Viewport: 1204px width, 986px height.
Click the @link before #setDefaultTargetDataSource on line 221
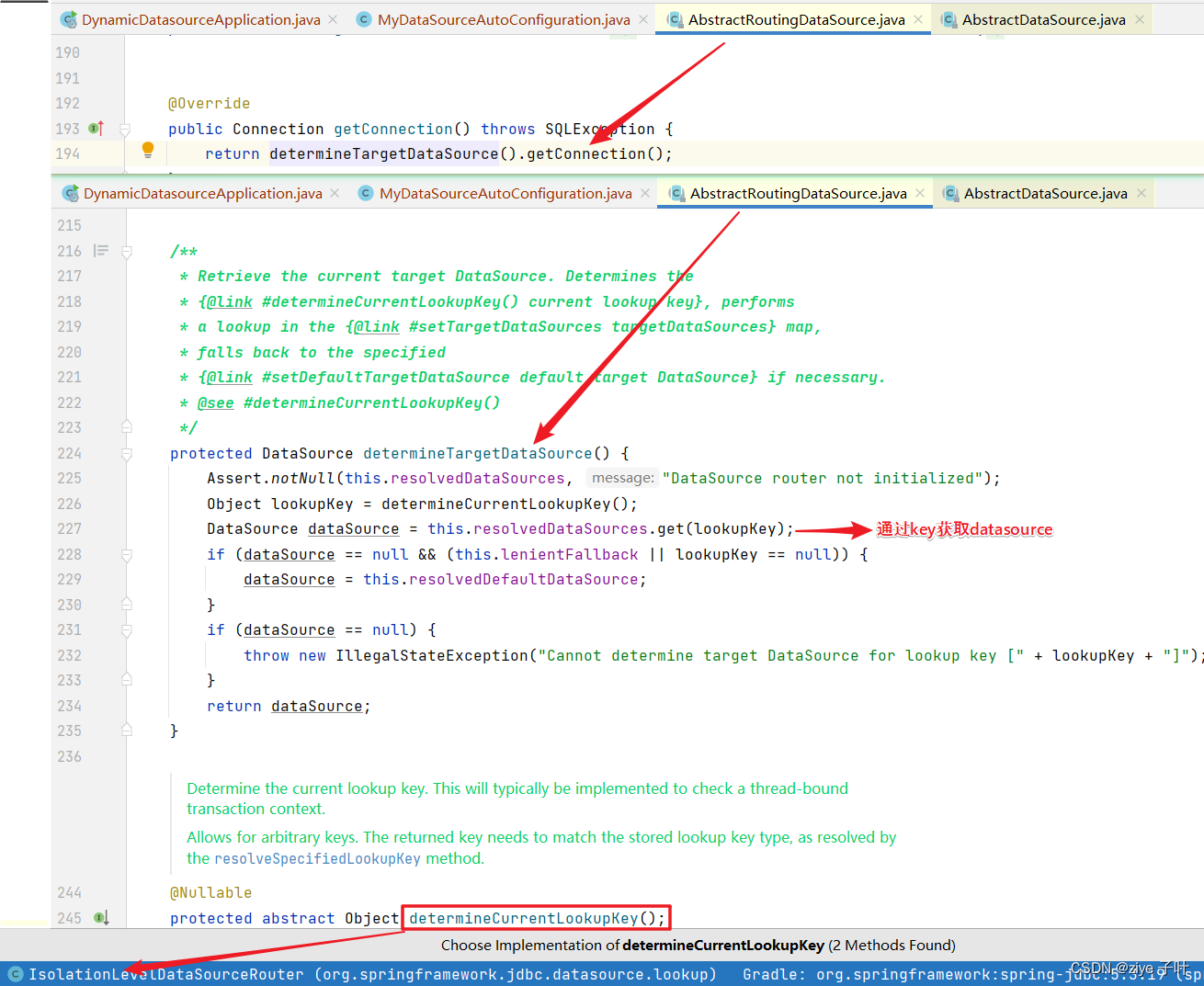[x=229, y=377]
